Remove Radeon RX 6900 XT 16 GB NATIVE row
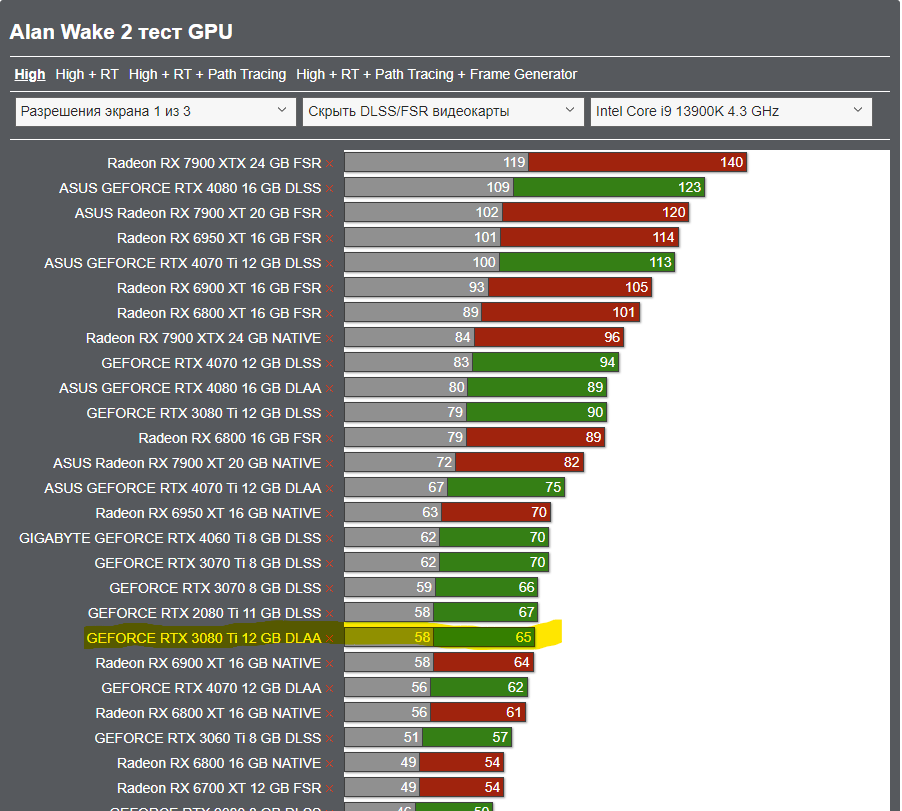 tap(330, 664)
